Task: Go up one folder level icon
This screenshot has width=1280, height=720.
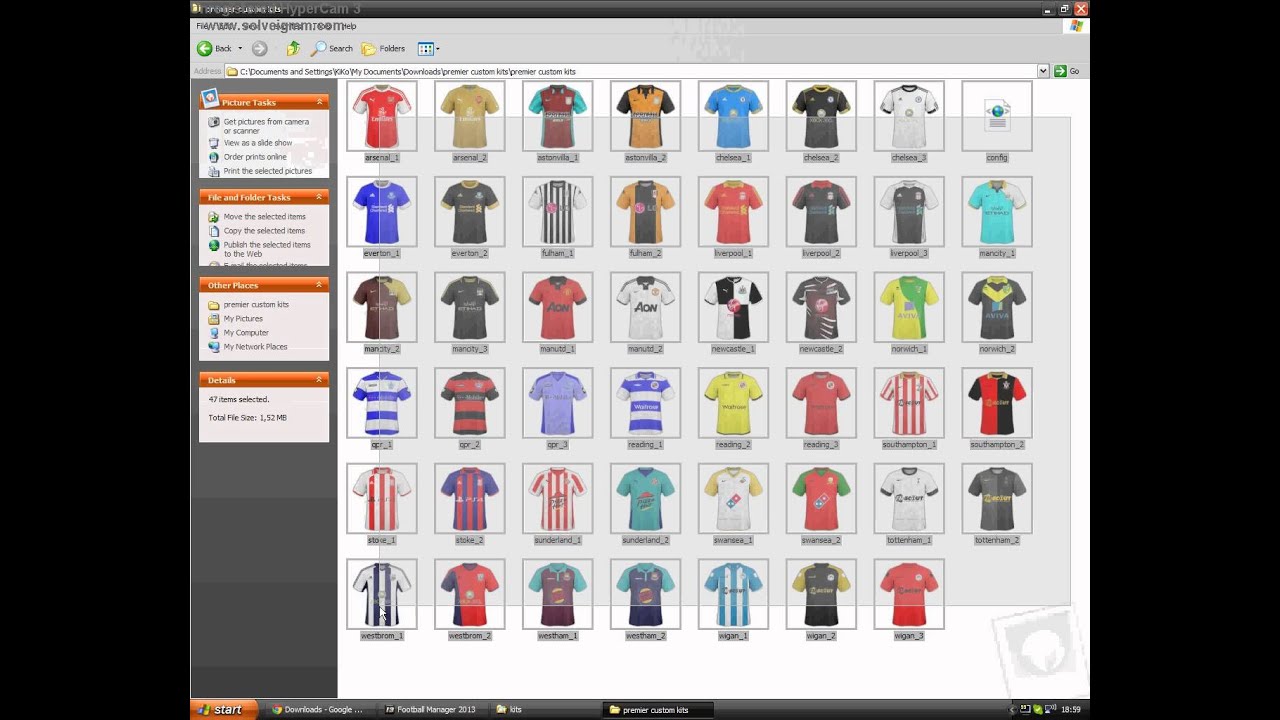Action: tap(293, 48)
